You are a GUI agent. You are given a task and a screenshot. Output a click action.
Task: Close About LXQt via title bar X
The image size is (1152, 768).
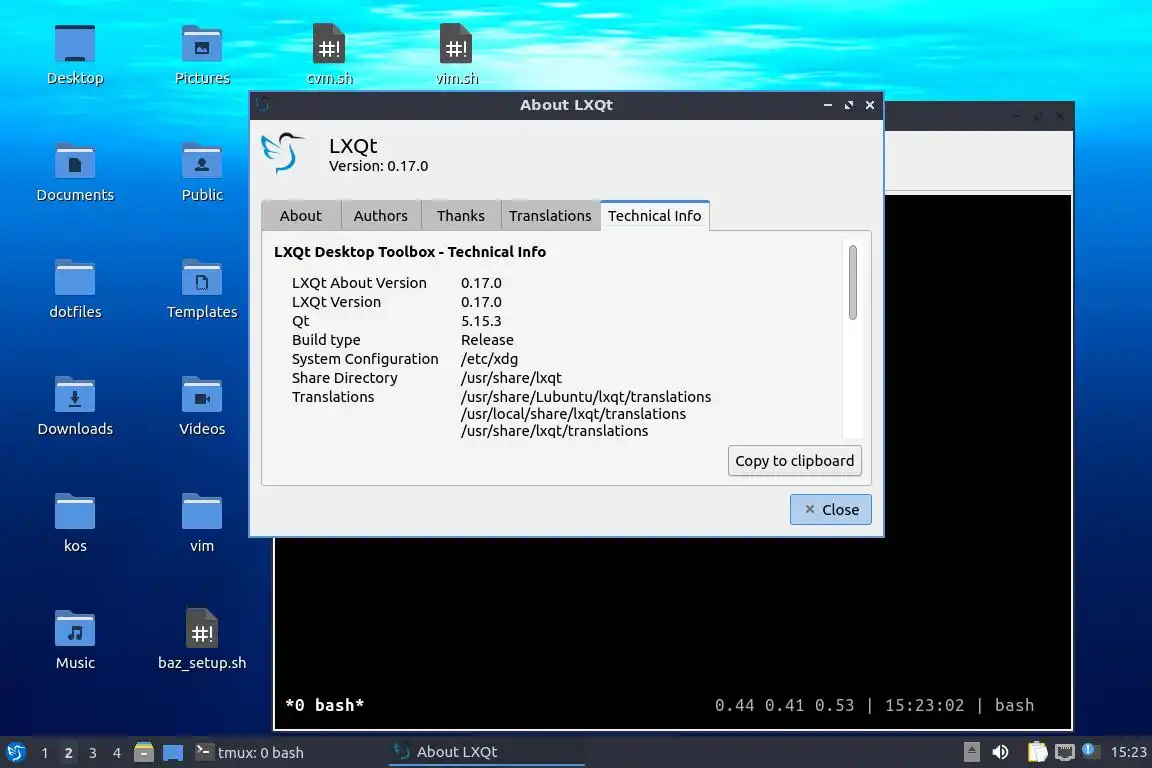870,105
